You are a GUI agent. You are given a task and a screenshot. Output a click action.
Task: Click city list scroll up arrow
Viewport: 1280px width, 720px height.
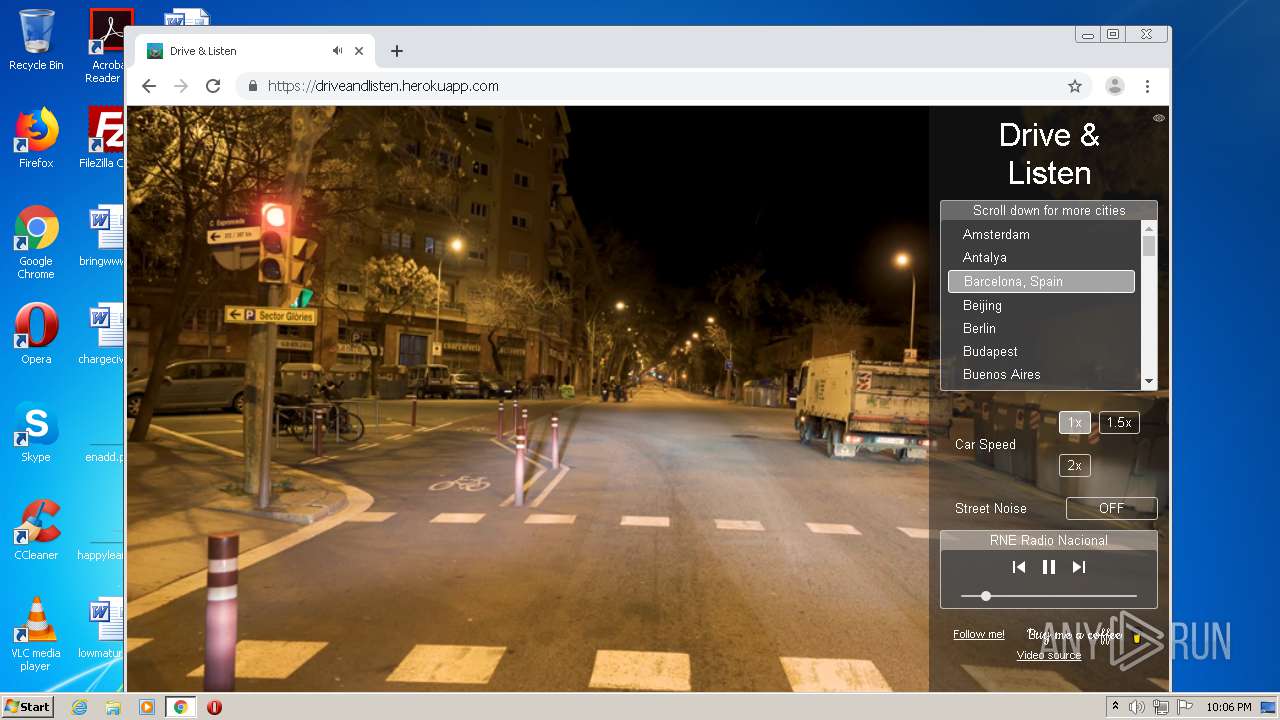[1149, 228]
